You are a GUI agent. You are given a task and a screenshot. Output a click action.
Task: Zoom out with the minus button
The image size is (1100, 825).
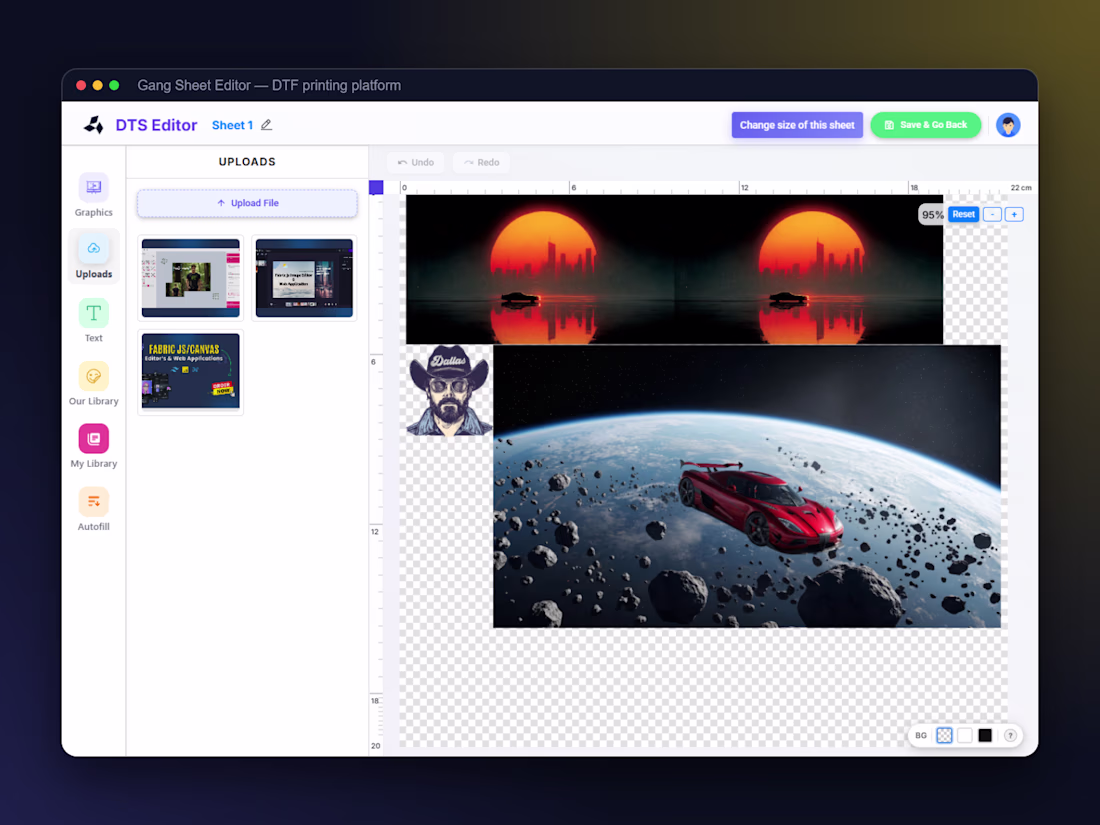[992, 215]
